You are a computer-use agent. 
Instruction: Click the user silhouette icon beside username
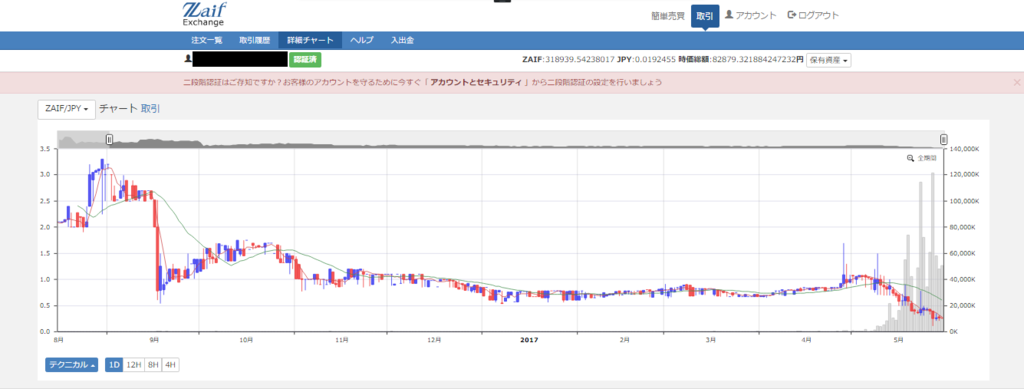click(x=189, y=59)
